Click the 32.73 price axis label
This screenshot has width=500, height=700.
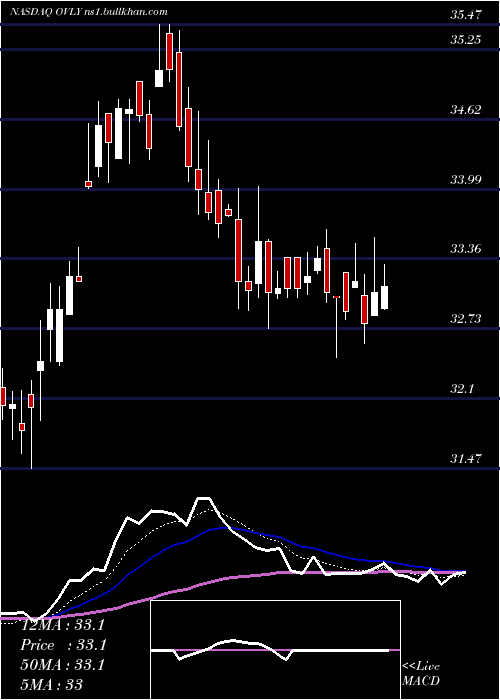click(466, 319)
